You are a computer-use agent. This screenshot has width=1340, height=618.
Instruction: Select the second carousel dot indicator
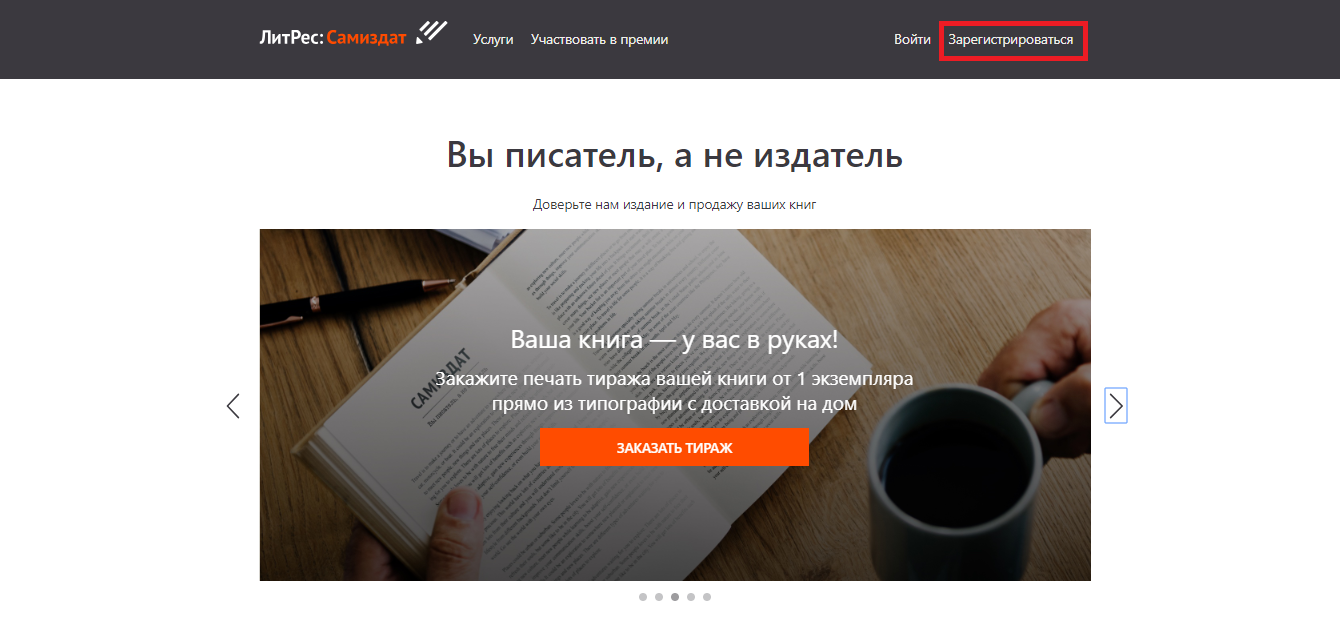pyautogui.click(x=659, y=597)
